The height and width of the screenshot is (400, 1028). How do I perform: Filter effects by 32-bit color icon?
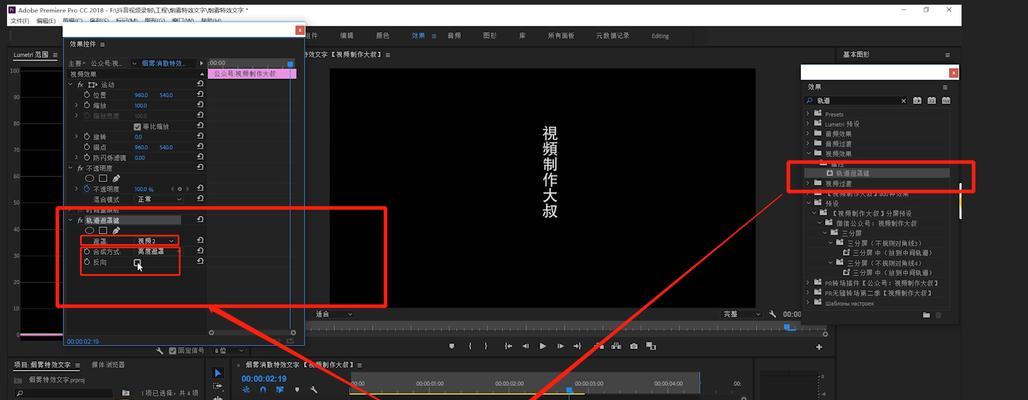point(932,101)
